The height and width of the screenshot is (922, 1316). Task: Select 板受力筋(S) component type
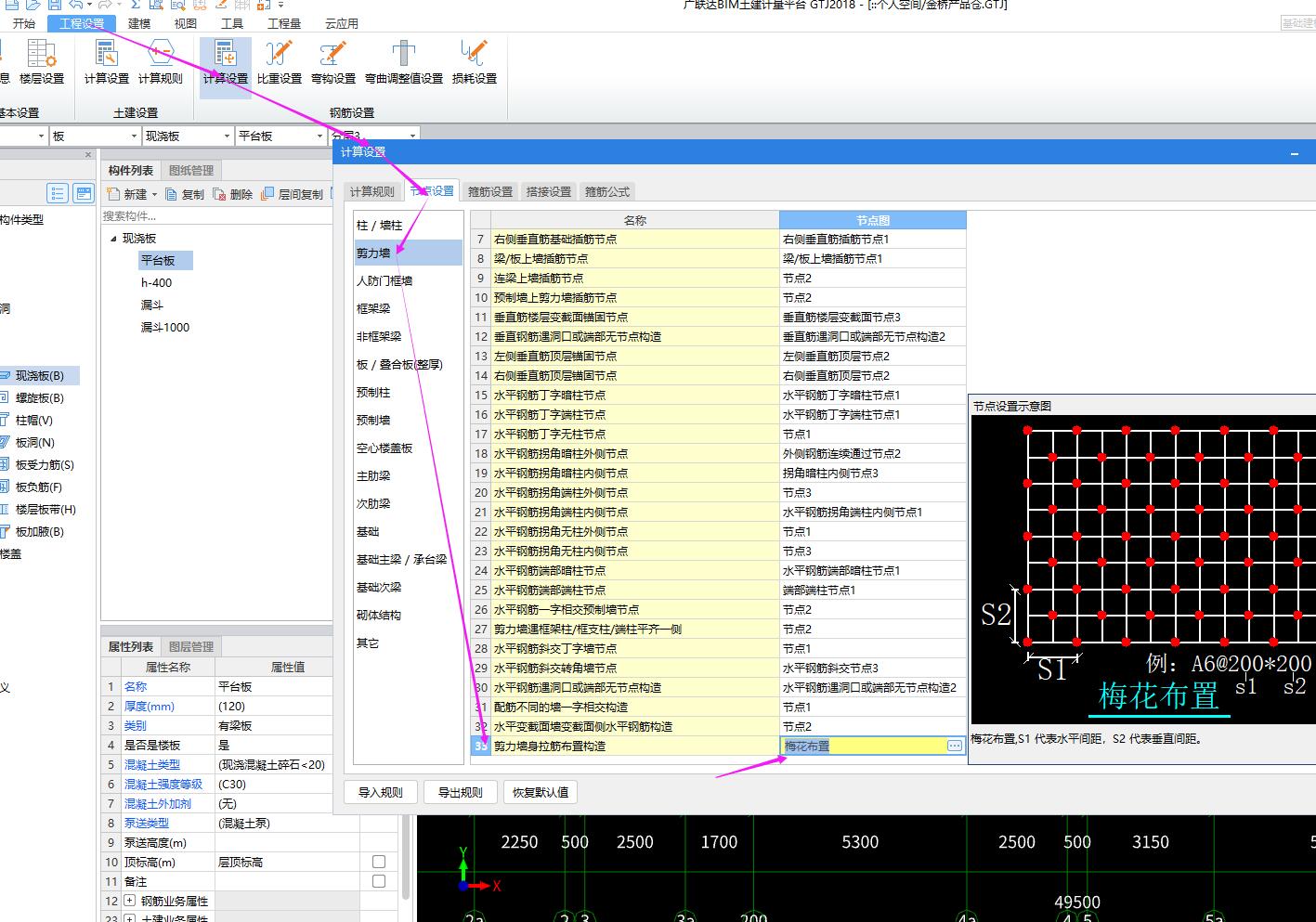(44, 465)
